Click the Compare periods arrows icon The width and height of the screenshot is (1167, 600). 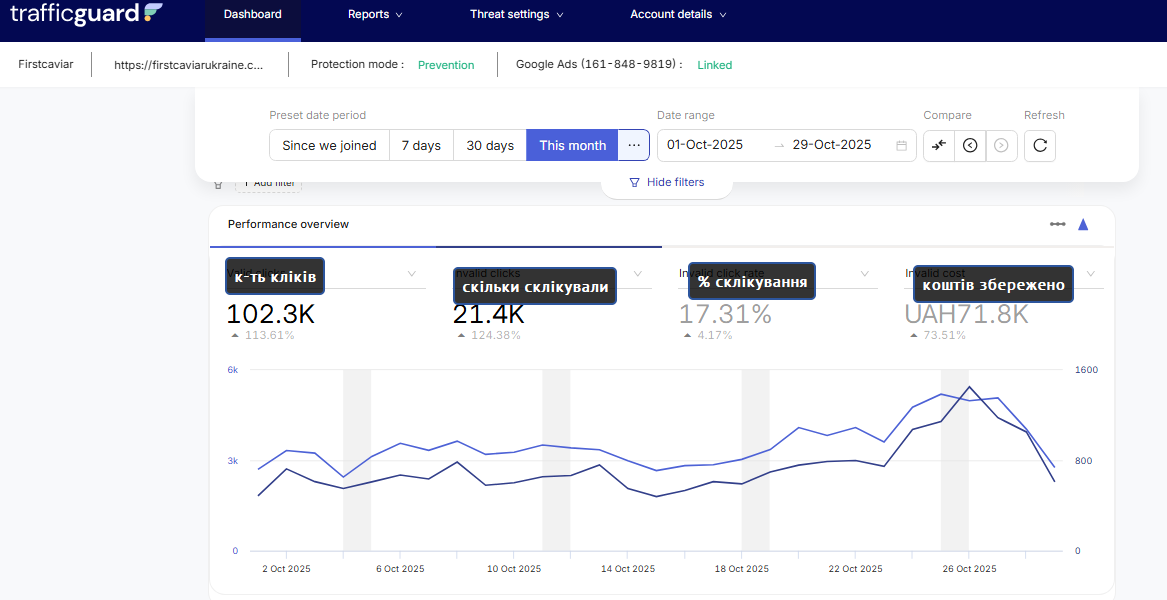tap(938, 145)
